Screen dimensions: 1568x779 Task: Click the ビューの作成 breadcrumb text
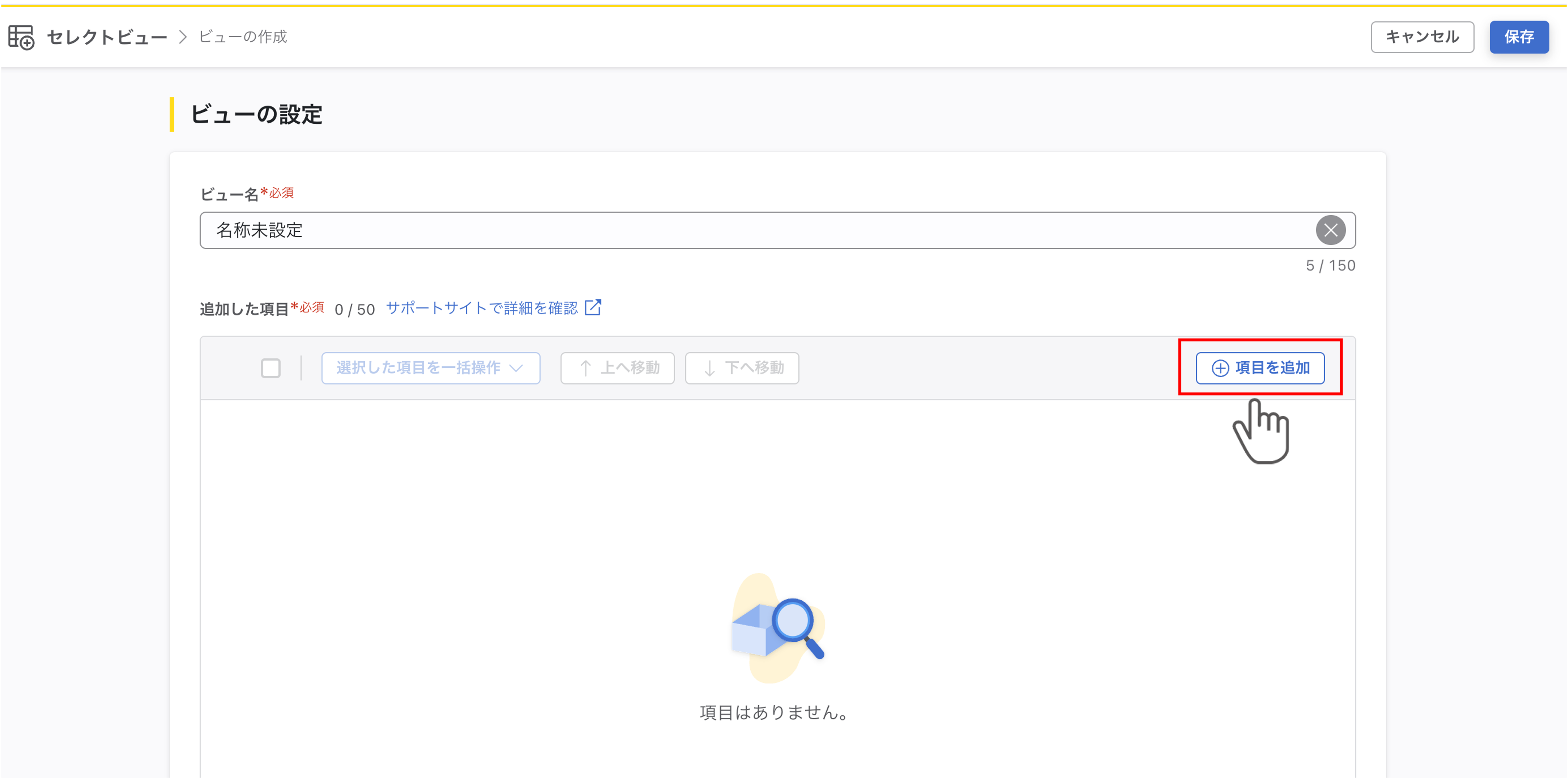point(243,37)
